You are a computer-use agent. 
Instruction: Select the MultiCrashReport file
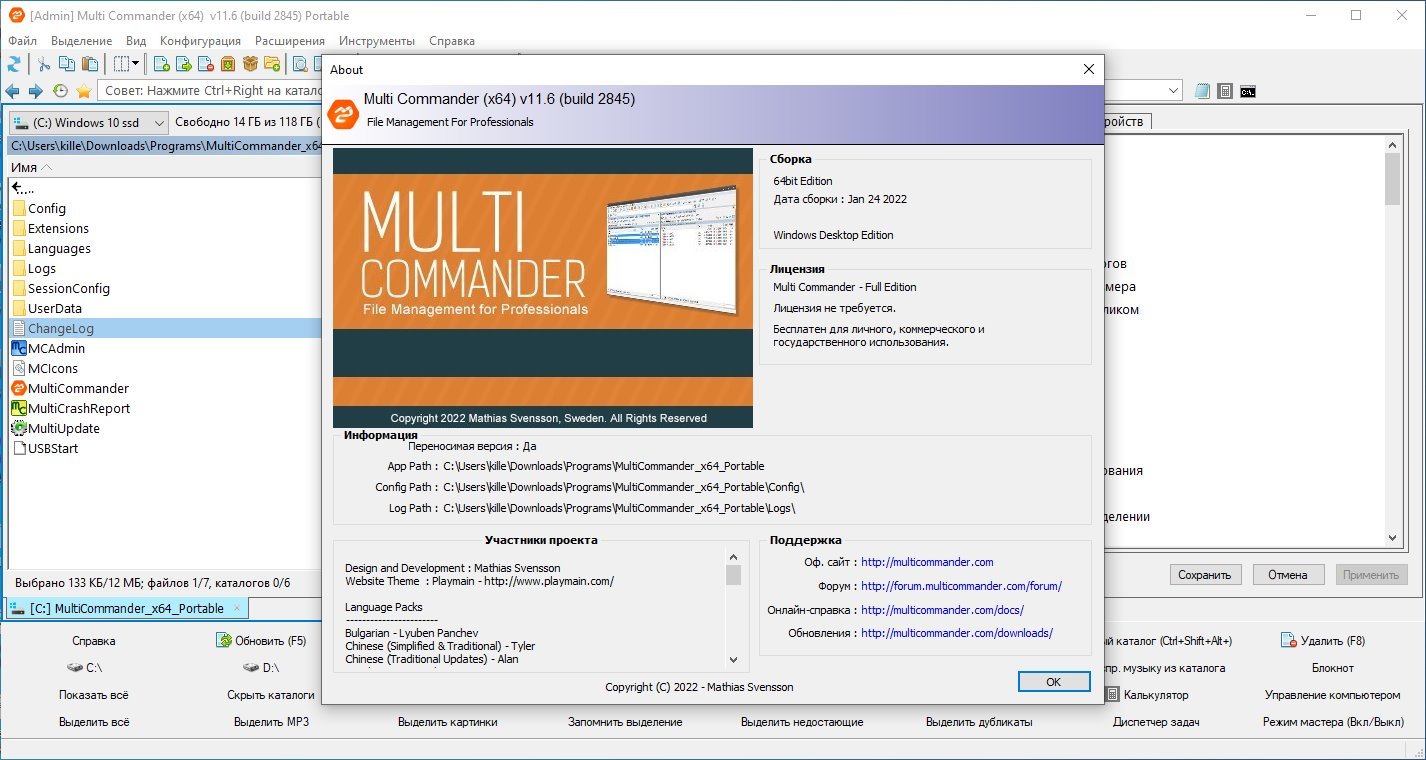pos(79,408)
